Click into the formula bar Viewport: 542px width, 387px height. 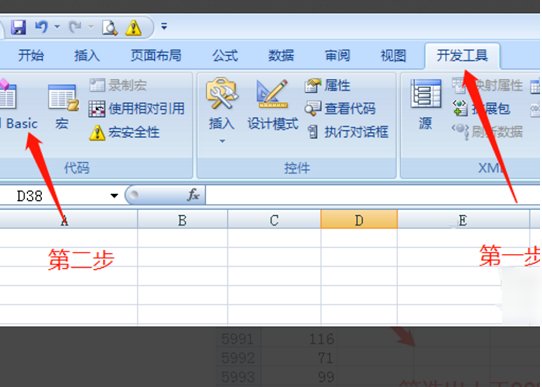[372, 196]
